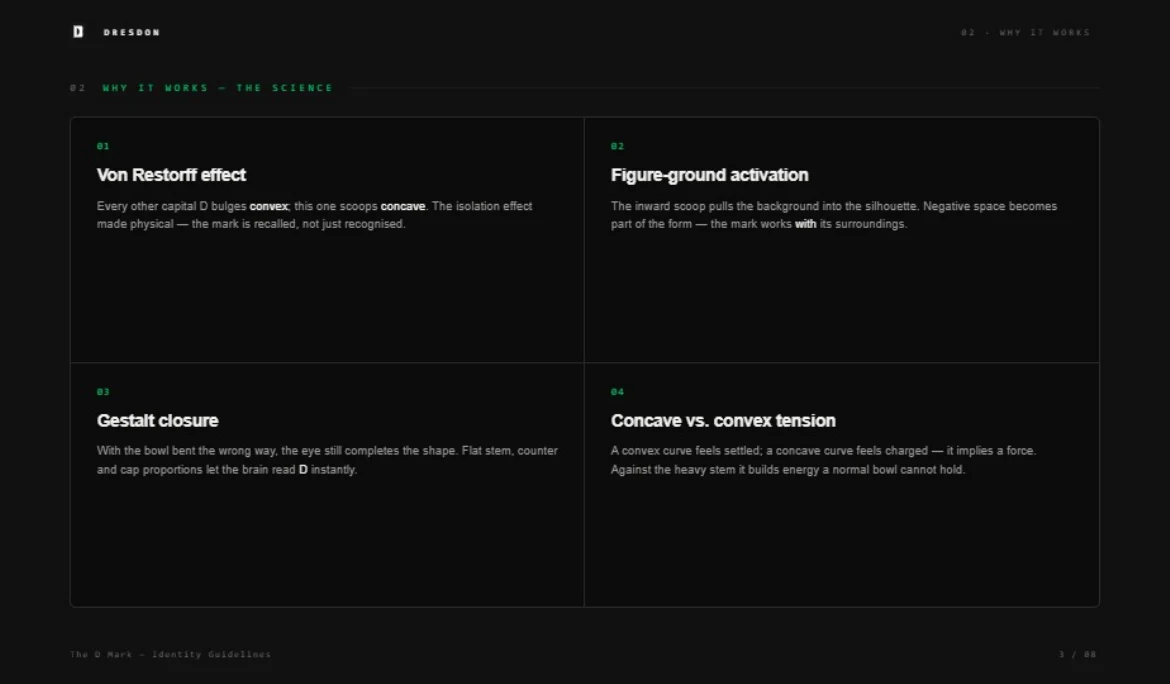Click the Dresdon D logo mark
Viewport: 1170px width, 684px height.
pyautogui.click(x=78, y=31)
